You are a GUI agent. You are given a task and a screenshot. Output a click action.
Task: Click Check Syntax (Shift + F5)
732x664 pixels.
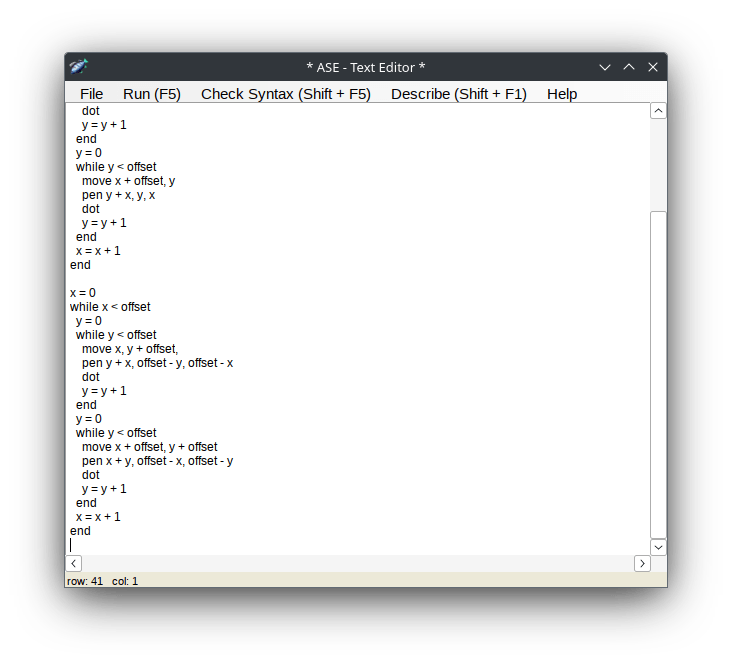pyautogui.click(x=285, y=94)
